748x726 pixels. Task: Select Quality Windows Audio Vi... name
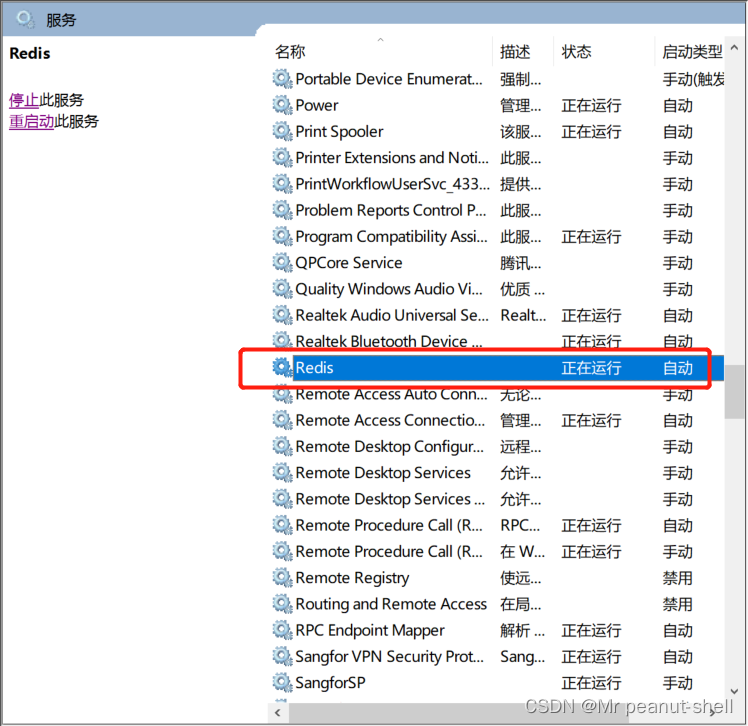coord(389,289)
